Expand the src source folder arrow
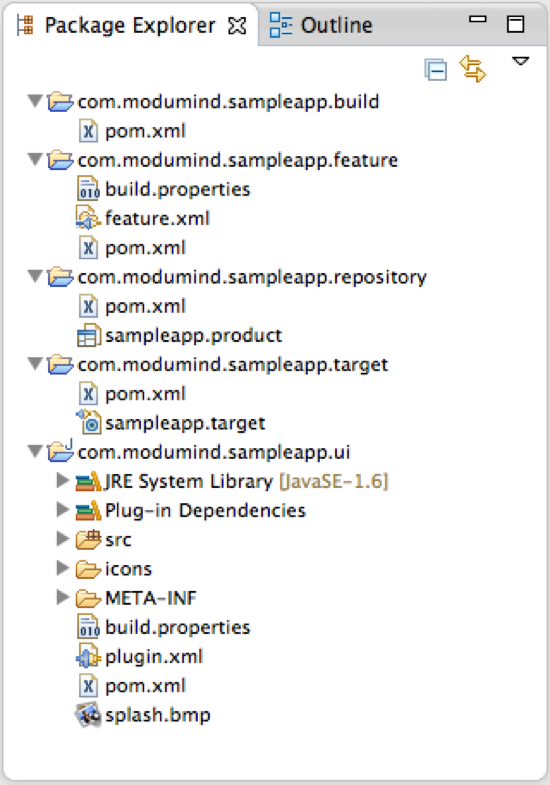This screenshot has height=785, width=550. 63,539
